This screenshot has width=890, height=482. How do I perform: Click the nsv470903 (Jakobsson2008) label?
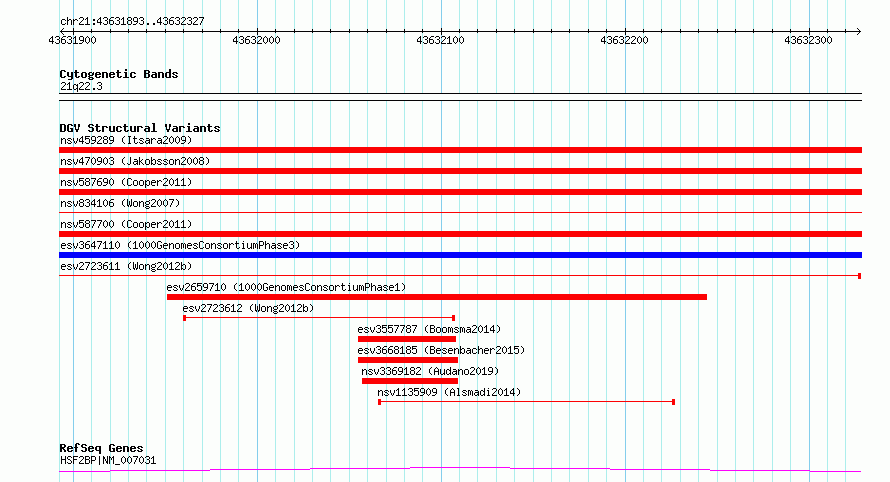click(135, 161)
